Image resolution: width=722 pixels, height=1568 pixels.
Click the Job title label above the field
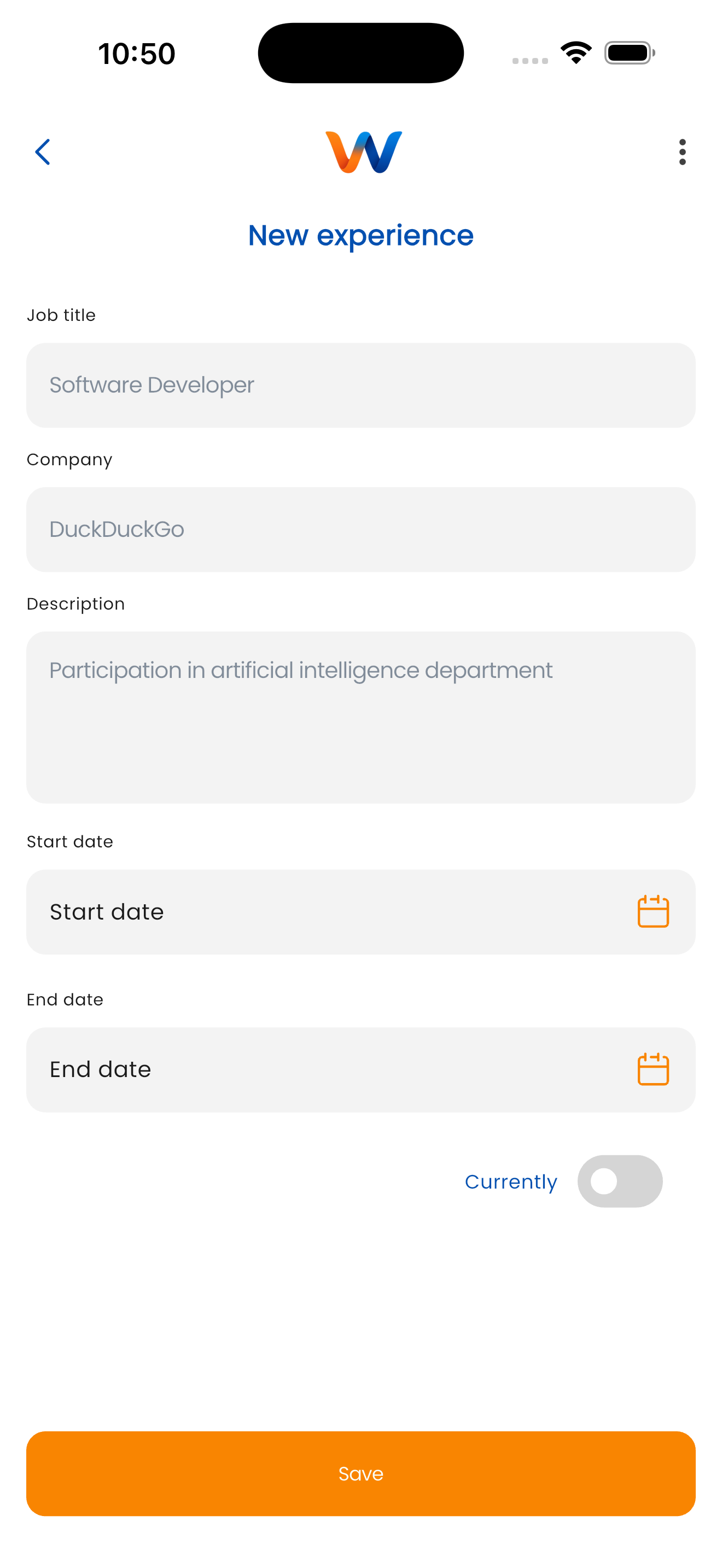tap(61, 315)
